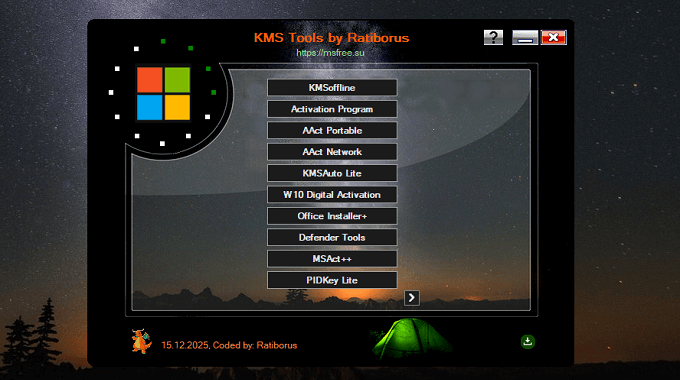
Task: Open AAct Portable
Action: point(332,131)
